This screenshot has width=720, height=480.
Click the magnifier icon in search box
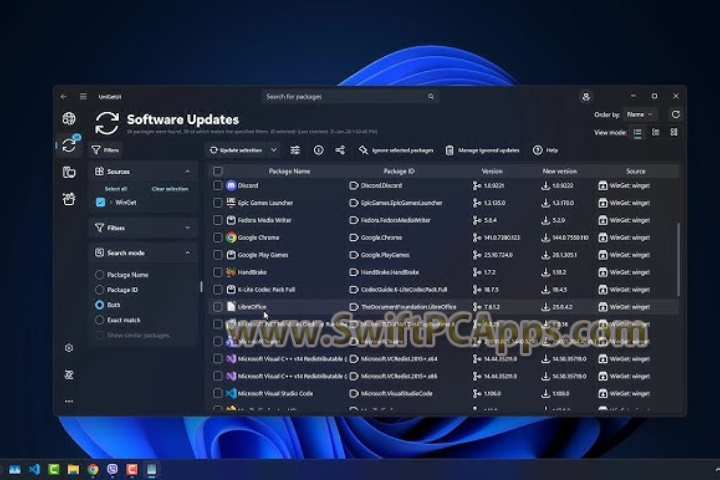[431, 96]
